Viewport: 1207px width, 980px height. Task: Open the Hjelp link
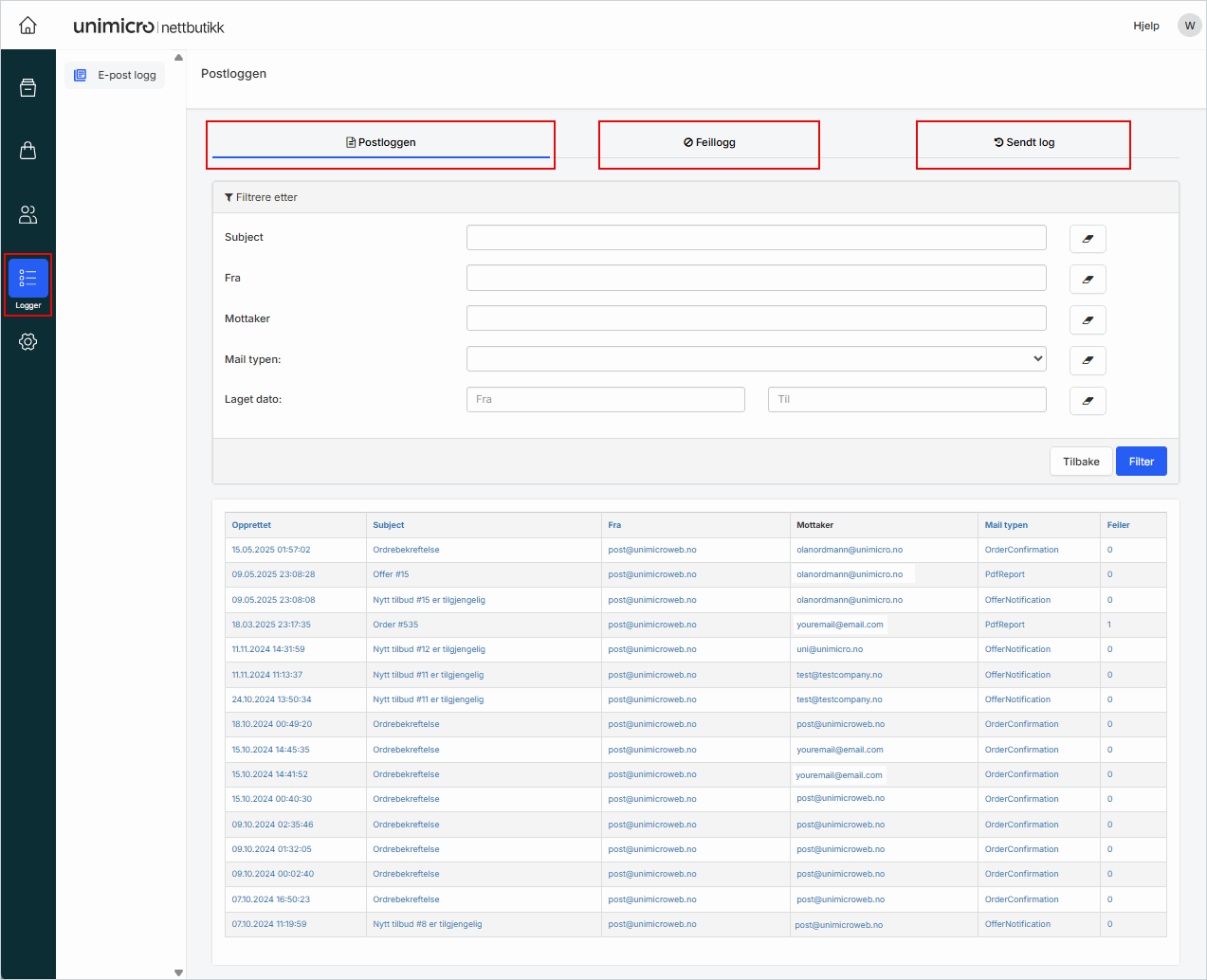tap(1145, 26)
